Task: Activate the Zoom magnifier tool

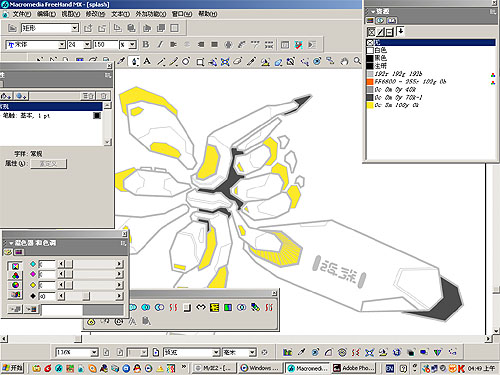Action: (357, 61)
